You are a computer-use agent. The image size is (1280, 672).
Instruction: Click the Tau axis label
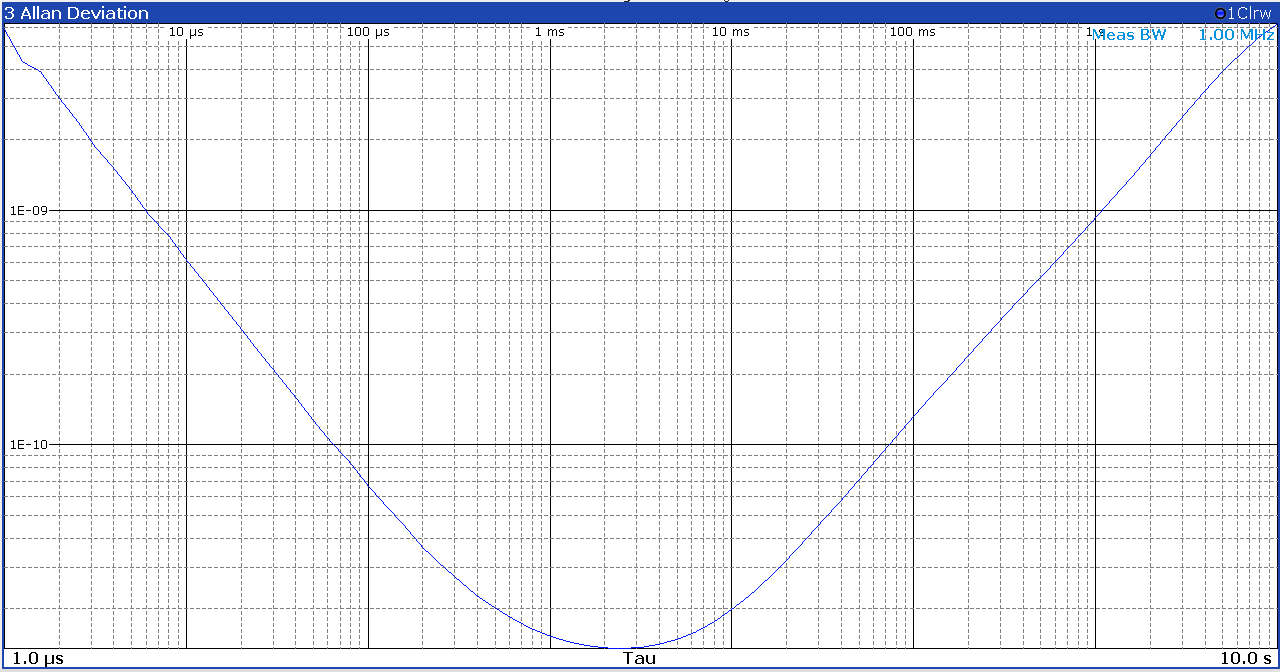tap(640, 658)
